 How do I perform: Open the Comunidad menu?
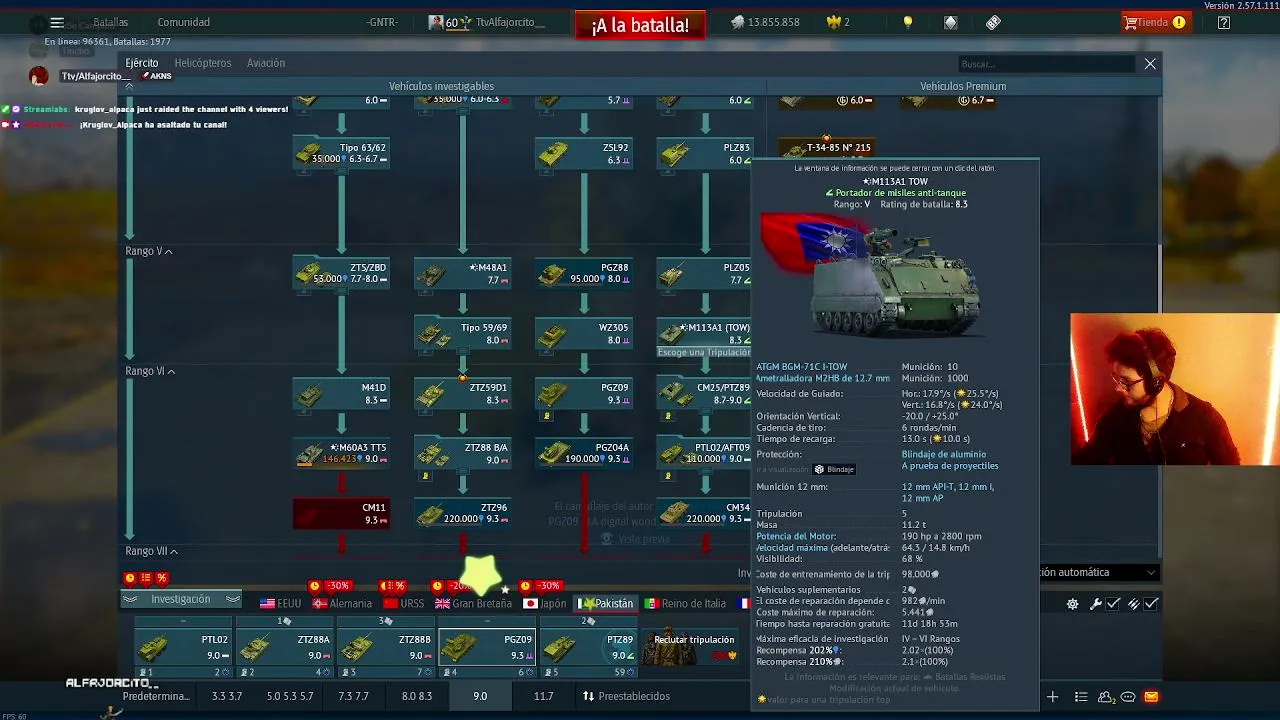click(x=184, y=22)
